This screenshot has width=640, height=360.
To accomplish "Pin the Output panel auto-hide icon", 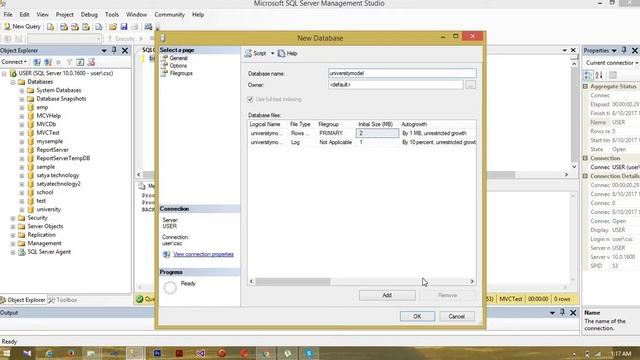I will tap(562, 313).
